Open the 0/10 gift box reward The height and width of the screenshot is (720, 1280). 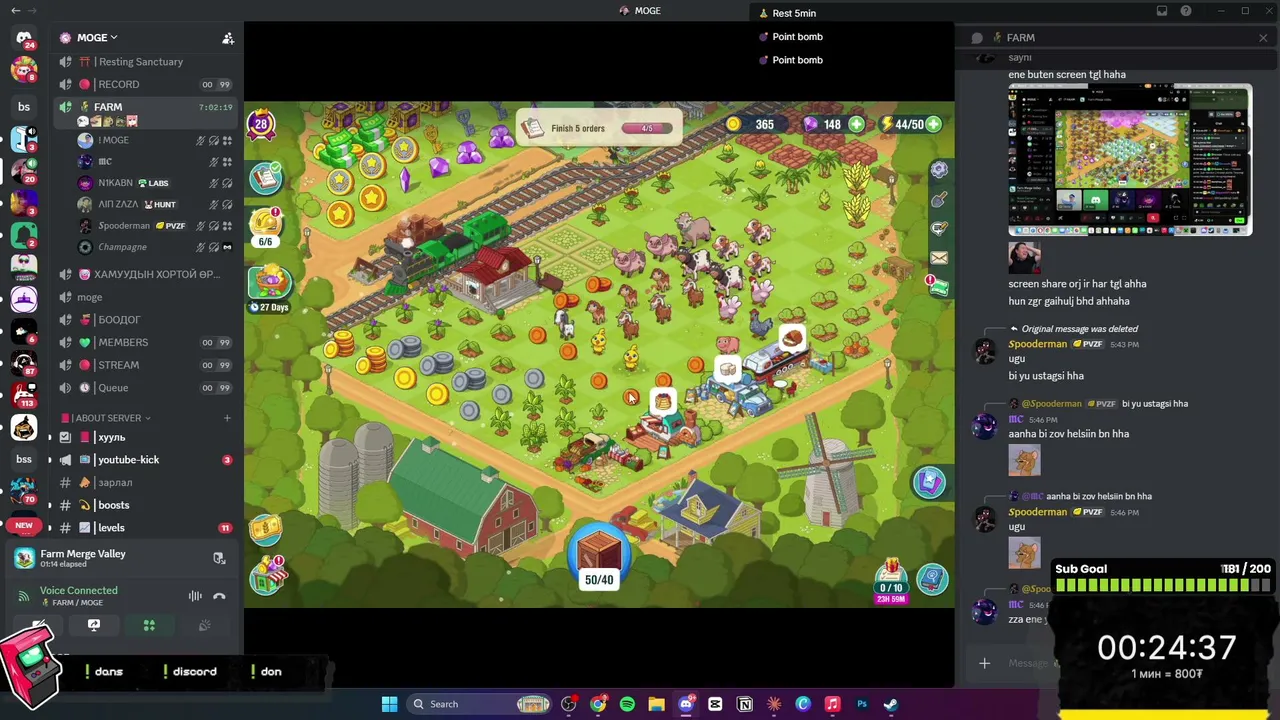click(x=891, y=579)
